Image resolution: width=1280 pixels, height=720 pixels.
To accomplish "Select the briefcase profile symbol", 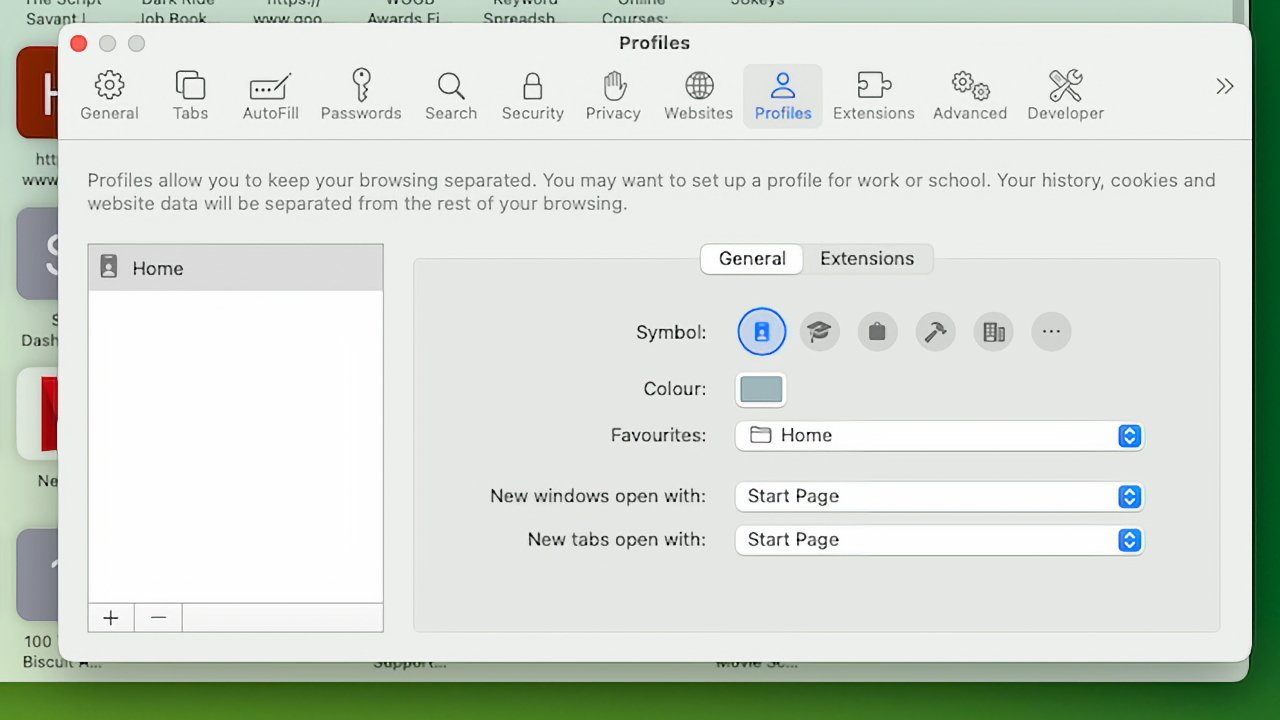I will pos(877,331).
